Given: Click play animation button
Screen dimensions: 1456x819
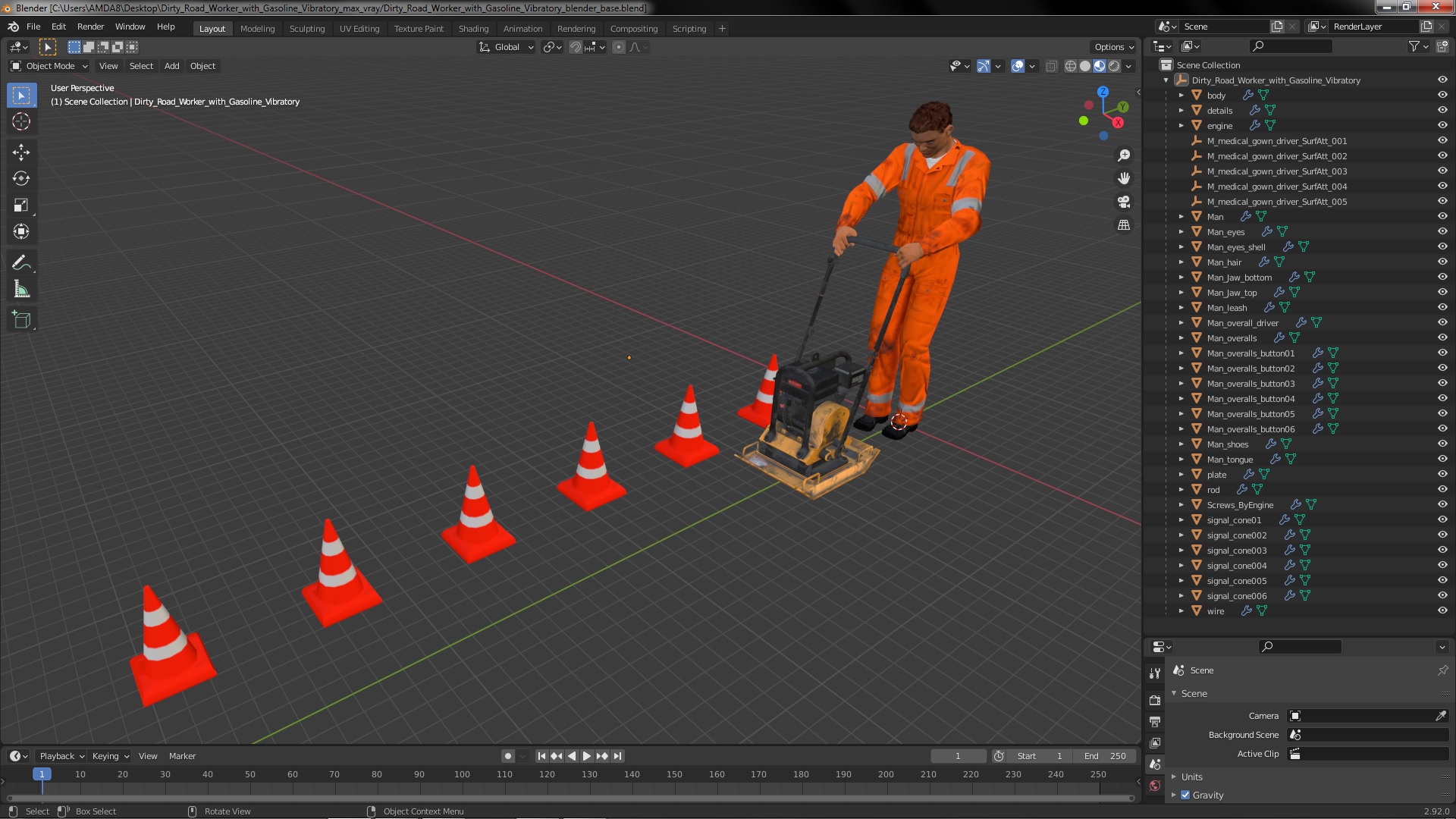Looking at the screenshot, I should (587, 756).
